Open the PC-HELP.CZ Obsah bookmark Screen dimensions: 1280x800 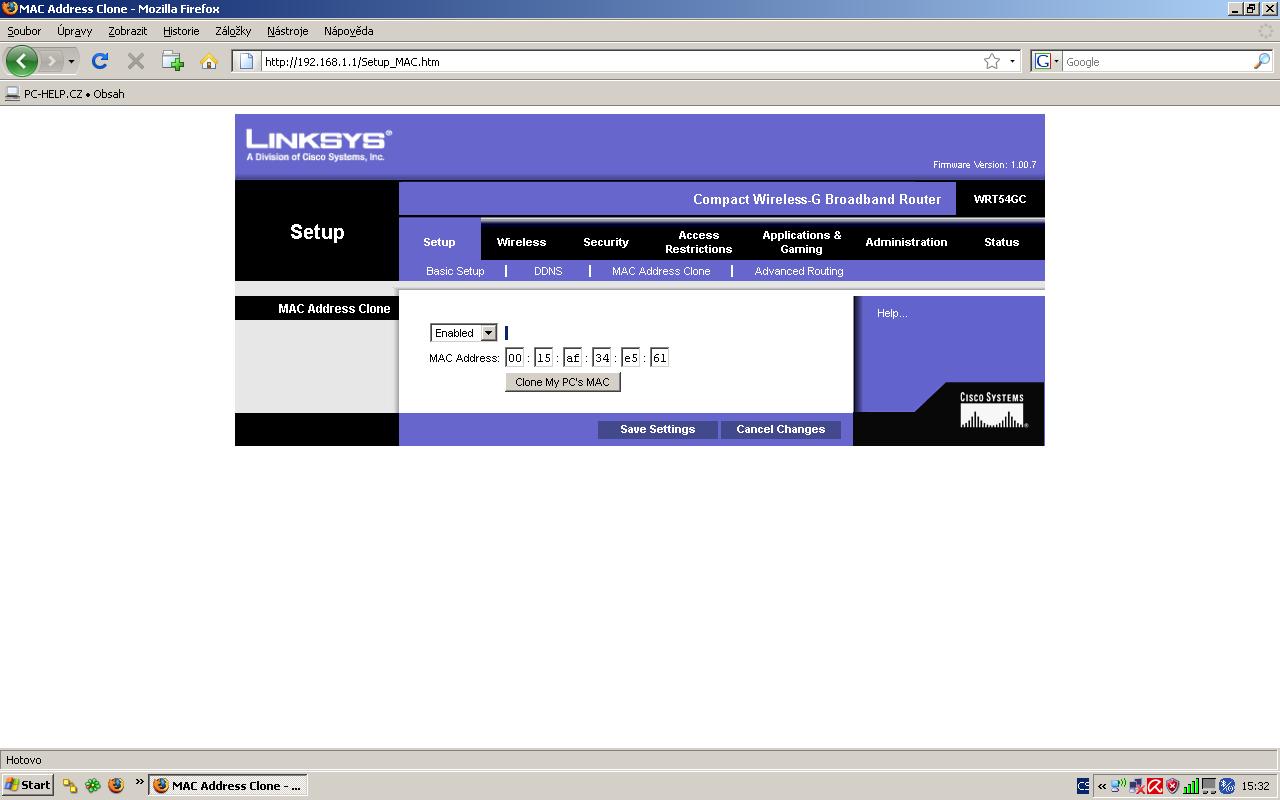(x=65, y=94)
